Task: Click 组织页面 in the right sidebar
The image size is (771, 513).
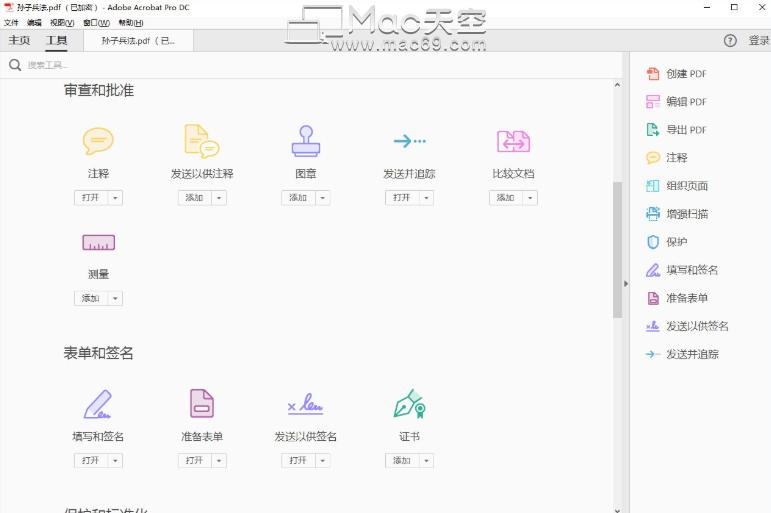Action: pyautogui.click(x=677, y=186)
